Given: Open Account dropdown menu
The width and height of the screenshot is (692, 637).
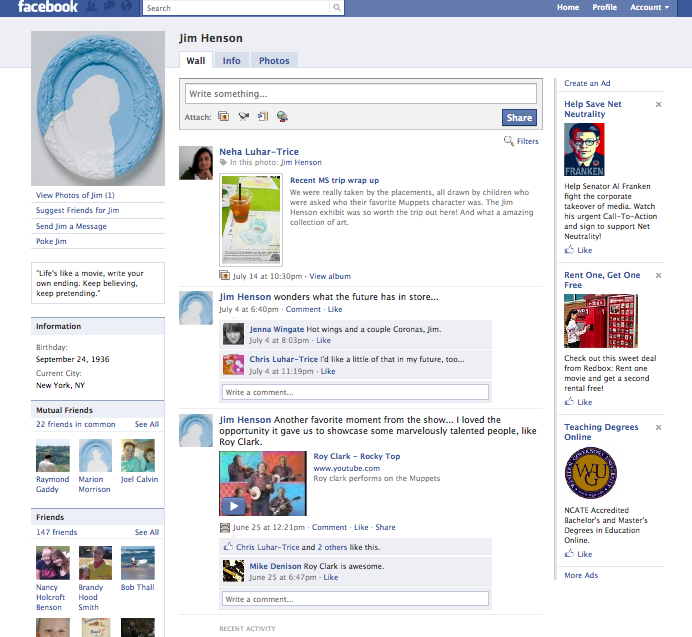Looking at the screenshot, I should [649, 8].
